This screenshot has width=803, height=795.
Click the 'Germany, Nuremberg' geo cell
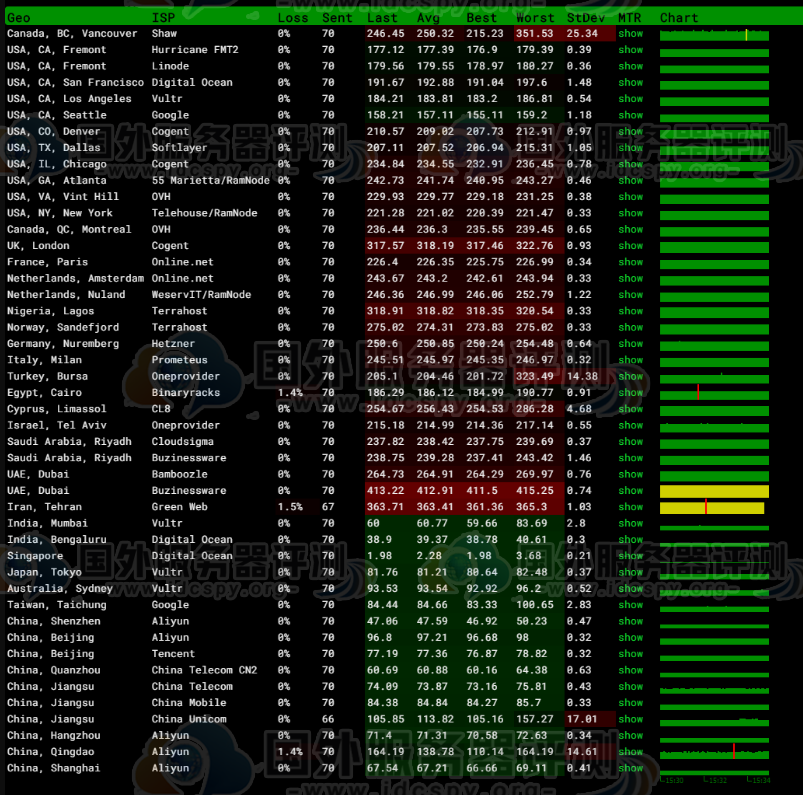63,344
